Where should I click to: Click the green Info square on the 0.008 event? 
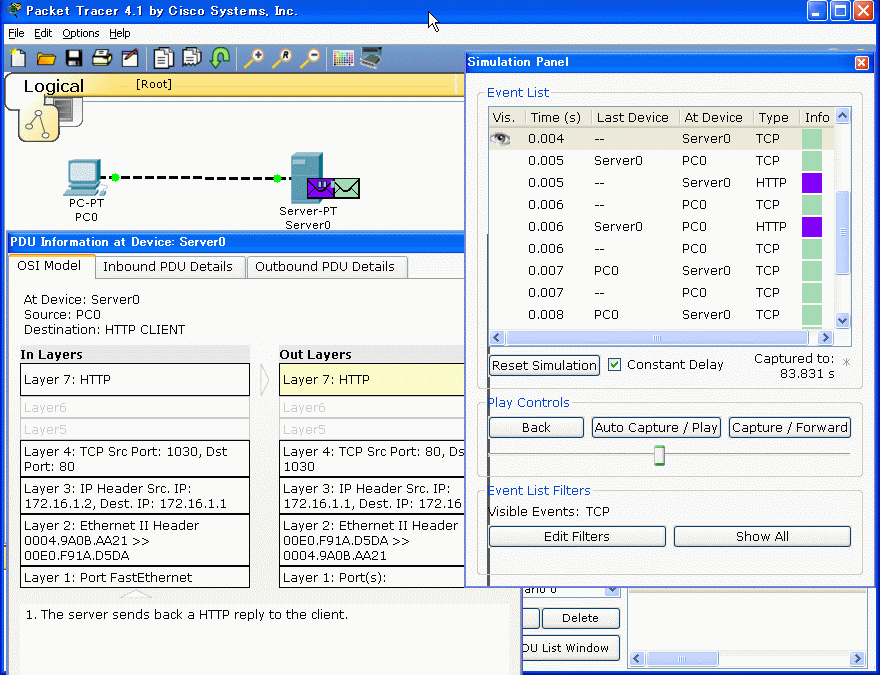coord(812,315)
